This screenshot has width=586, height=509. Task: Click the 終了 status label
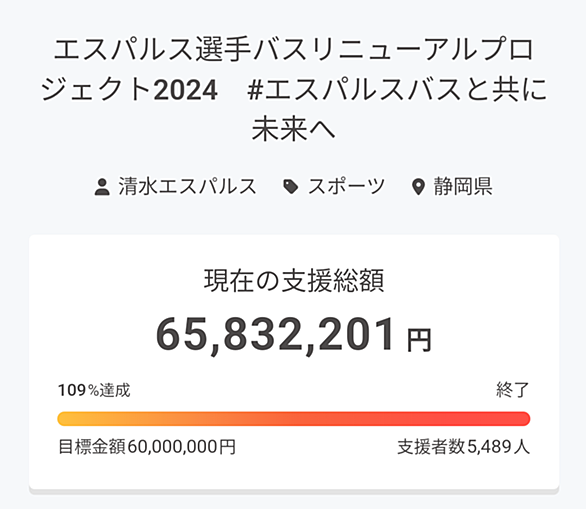point(513,391)
